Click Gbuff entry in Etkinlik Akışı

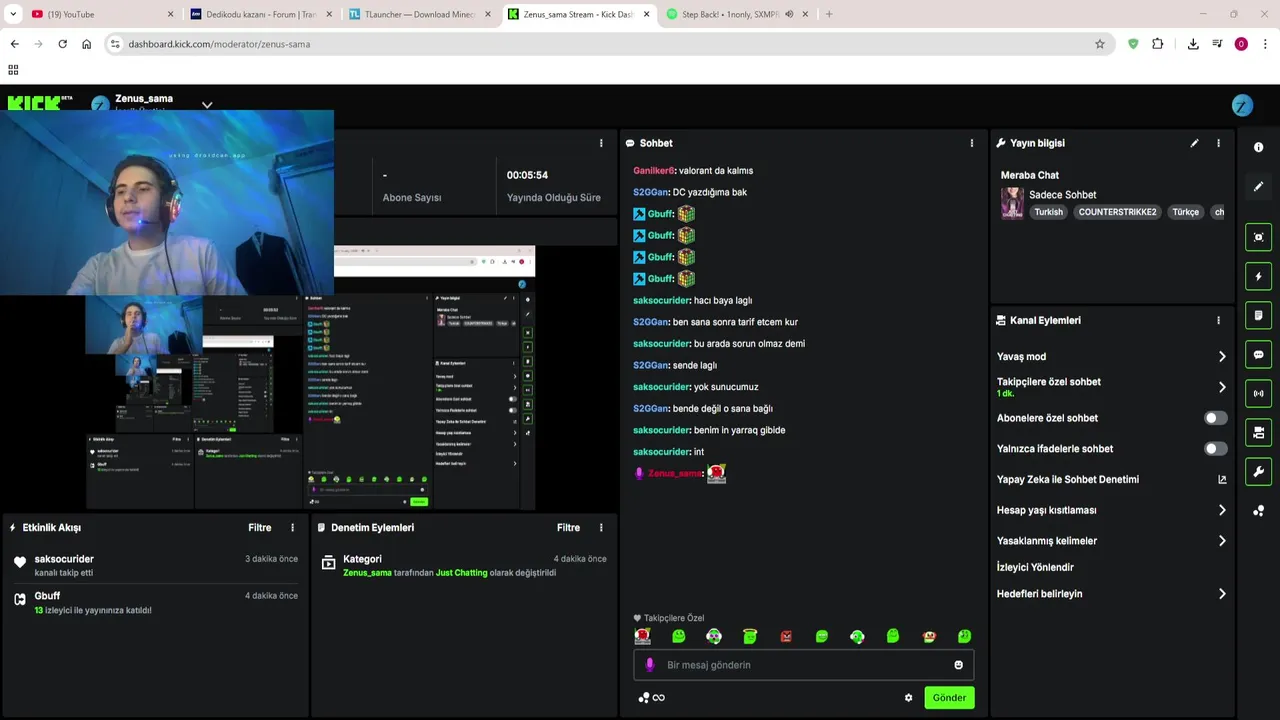pyautogui.click(x=47, y=596)
